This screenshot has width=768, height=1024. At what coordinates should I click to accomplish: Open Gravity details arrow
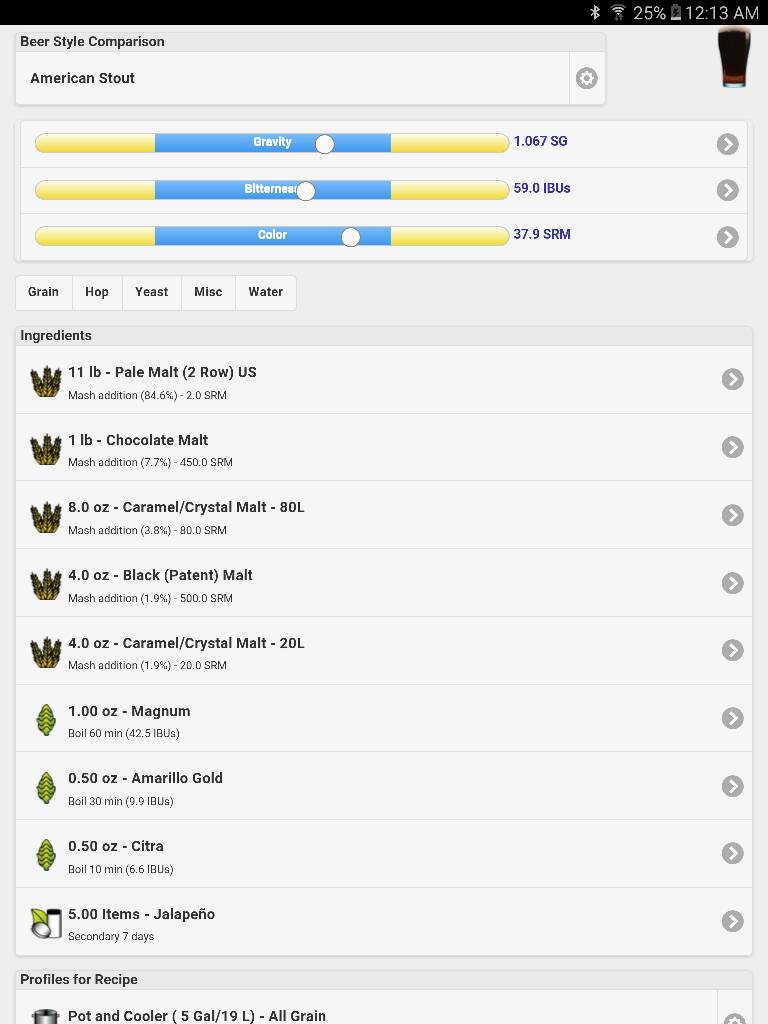(728, 144)
